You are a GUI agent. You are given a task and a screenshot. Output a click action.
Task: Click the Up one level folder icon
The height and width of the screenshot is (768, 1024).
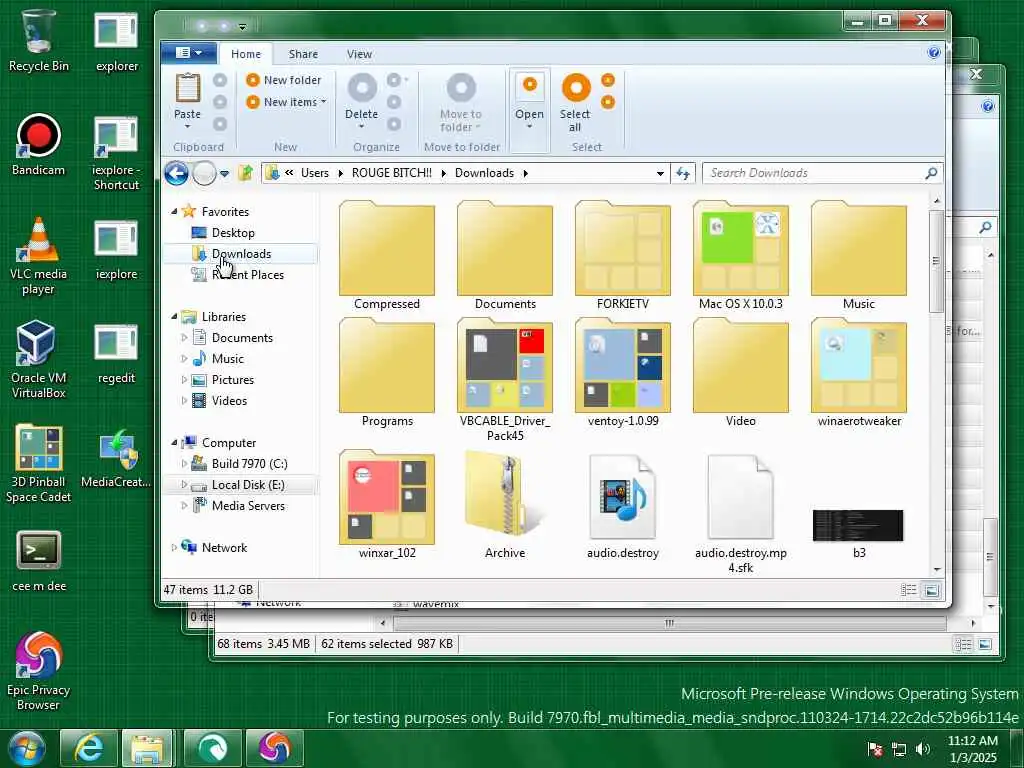[x=245, y=173]
